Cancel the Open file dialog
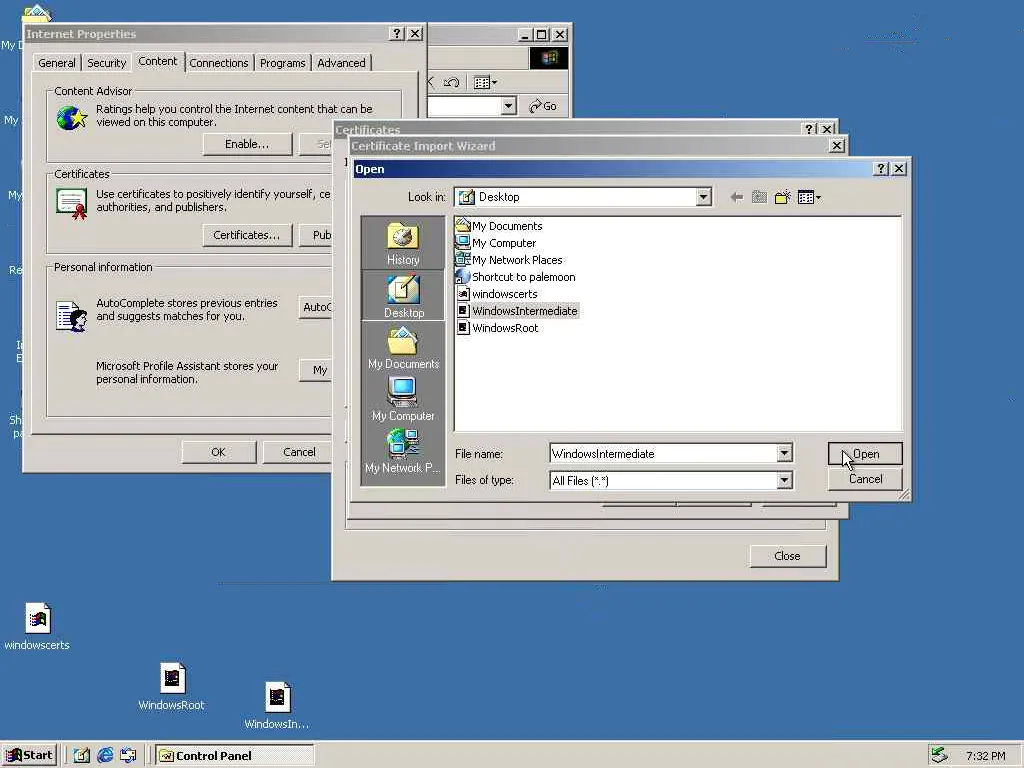Screen dimensions: 1024x768 tap(865, 479)
